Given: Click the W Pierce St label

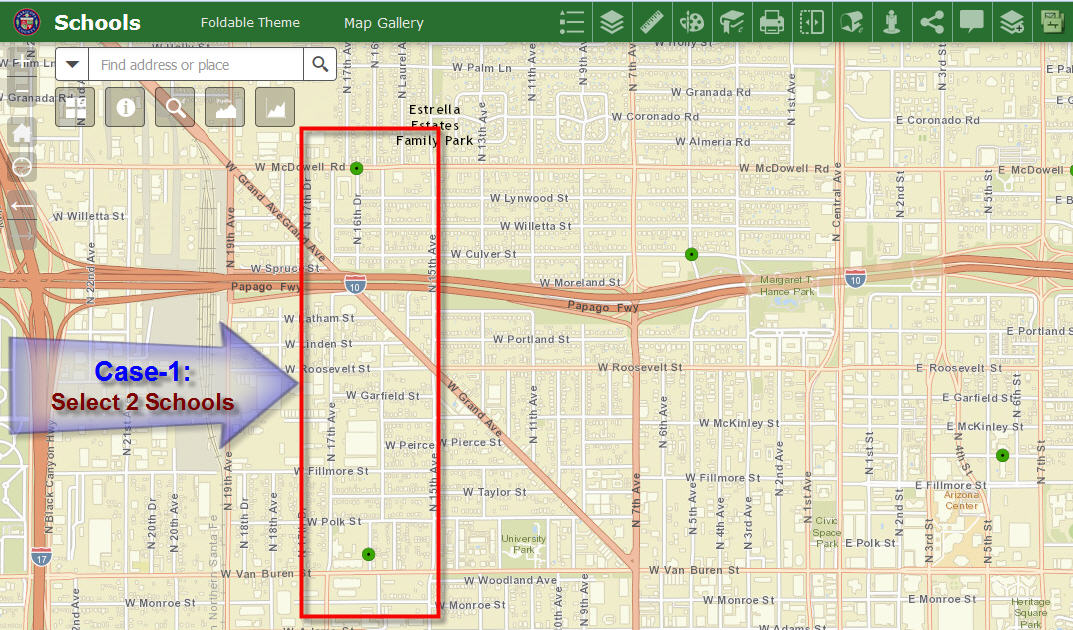Looking at the screenshot, I should 470,443.
